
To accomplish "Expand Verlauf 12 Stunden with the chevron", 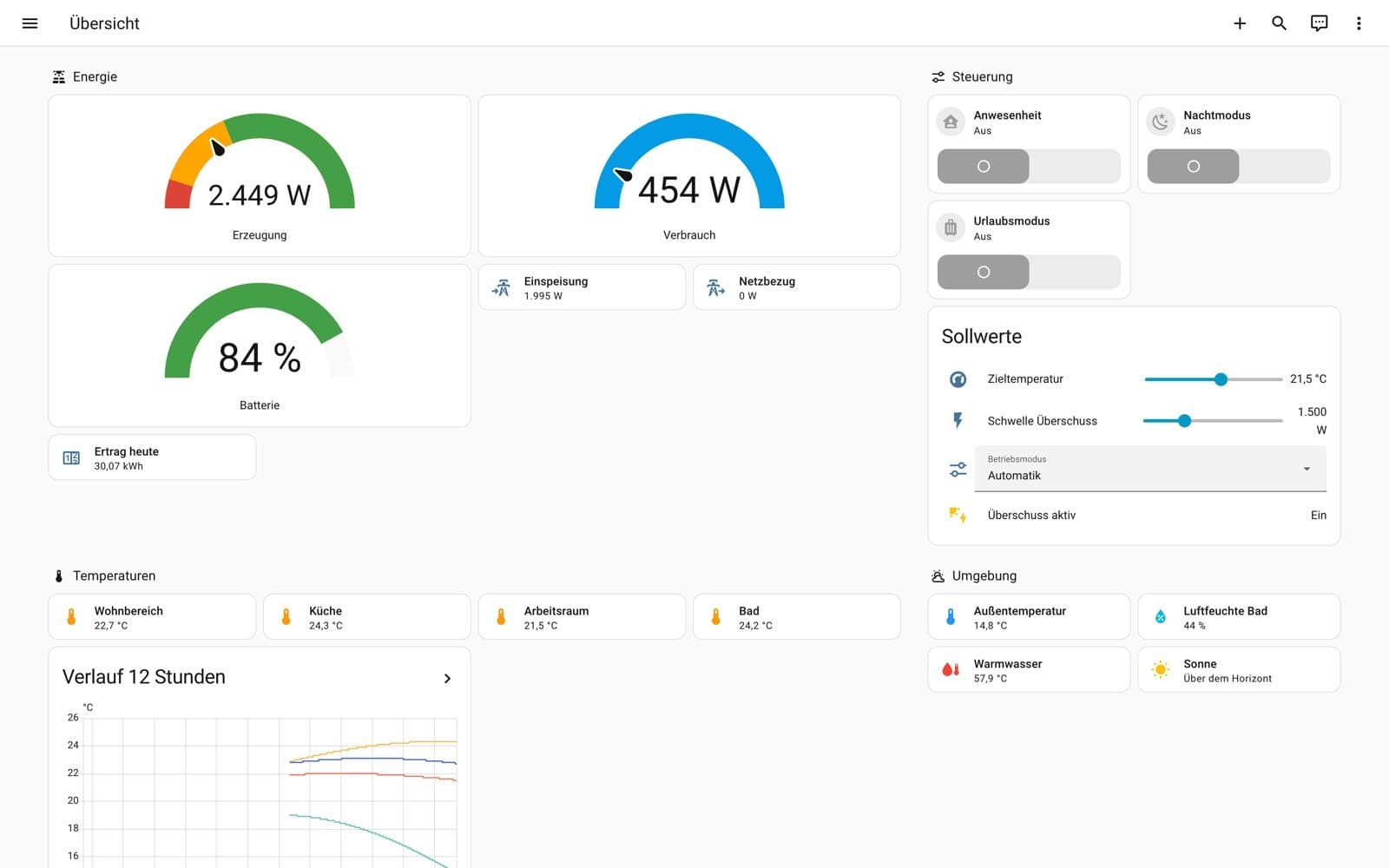I will click(447, 678).
